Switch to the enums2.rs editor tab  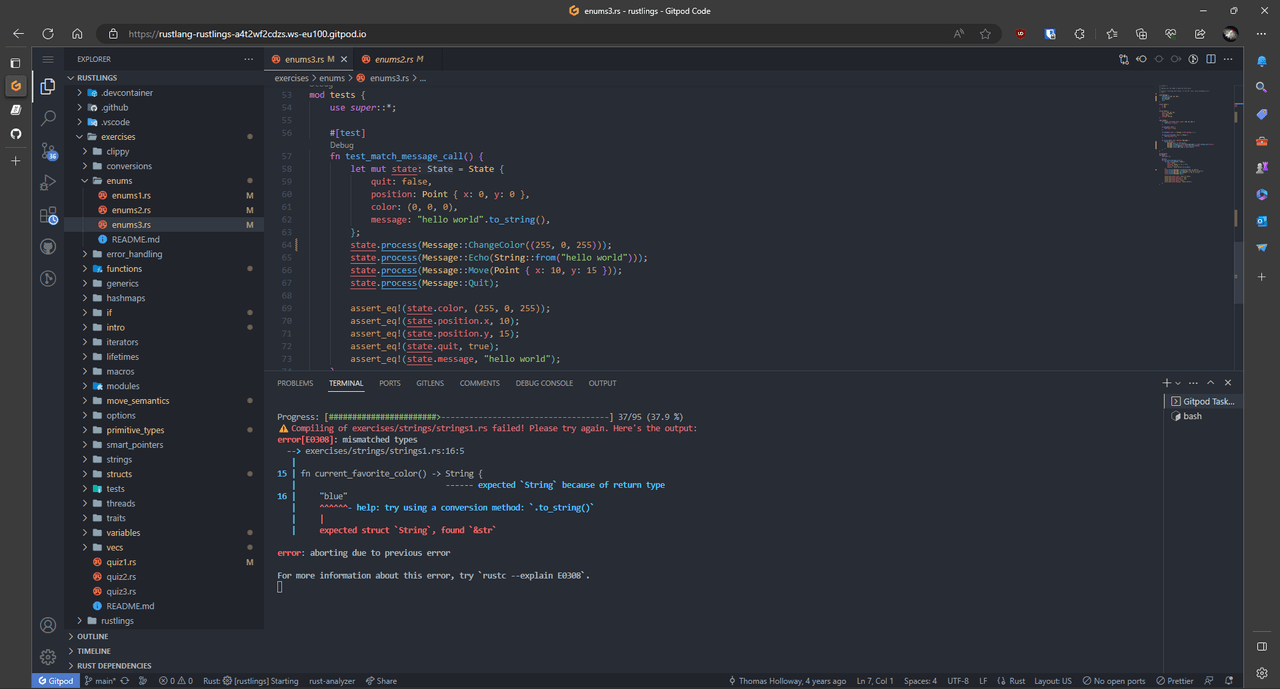(393, 60)
